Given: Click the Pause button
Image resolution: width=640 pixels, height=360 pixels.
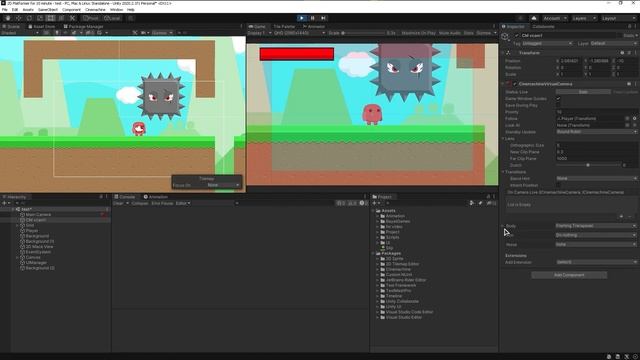Looking at the screenshot, I should point(313,18).
